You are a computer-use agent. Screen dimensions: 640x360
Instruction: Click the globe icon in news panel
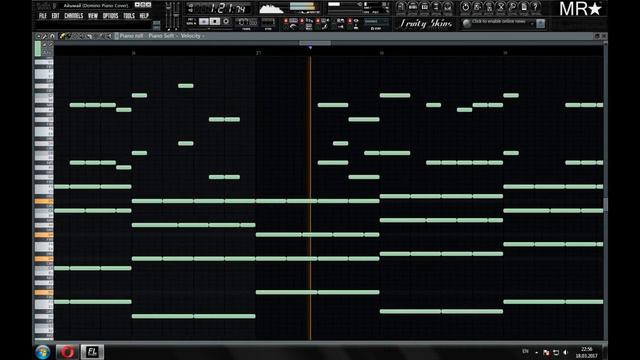[x=467, y=24]
